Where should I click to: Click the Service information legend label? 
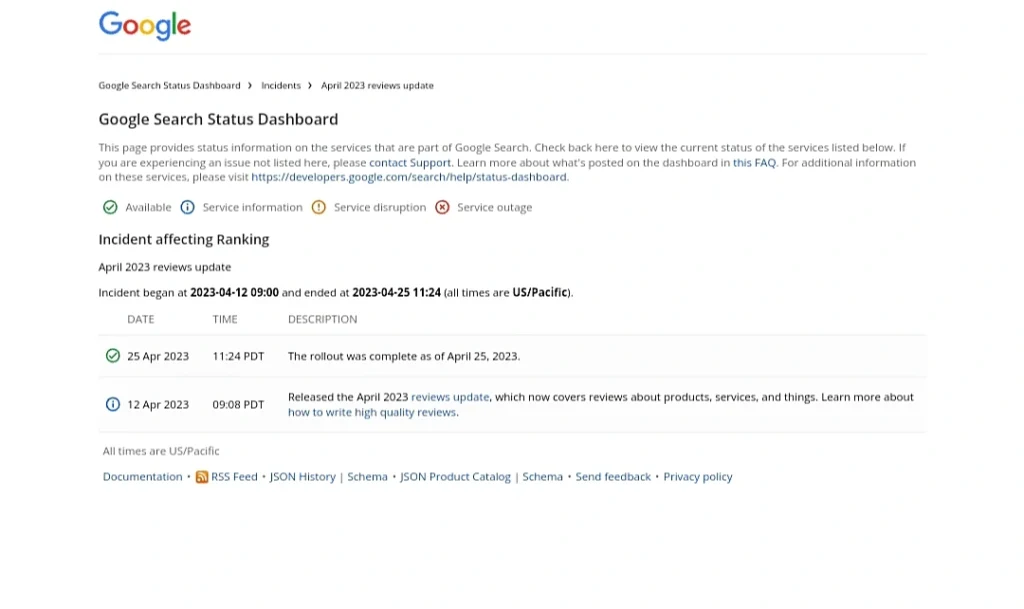point(253,208)
